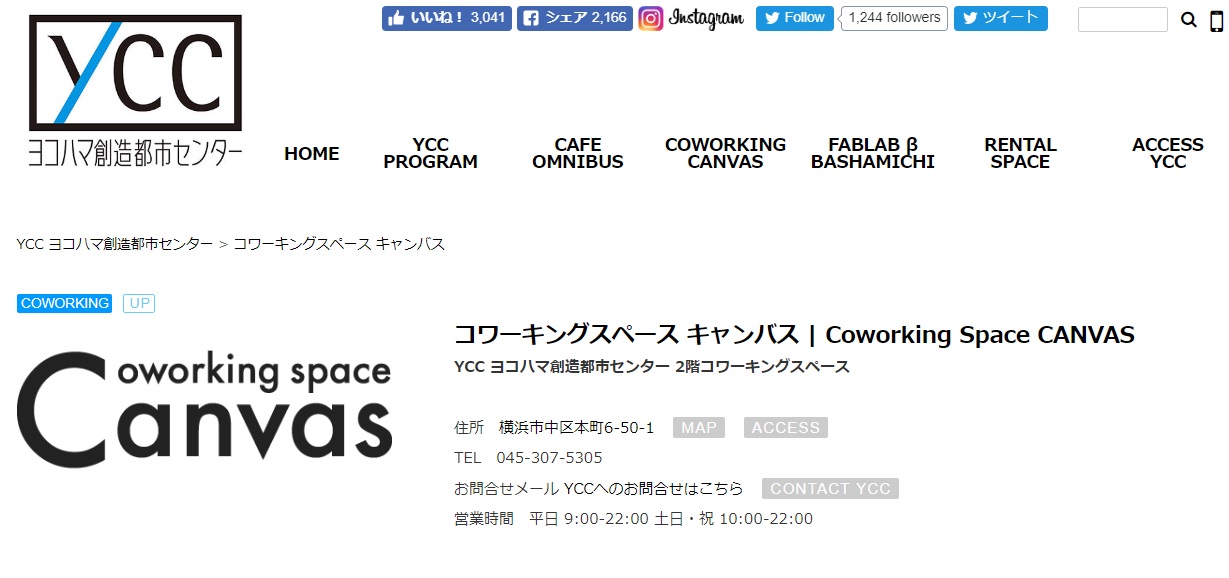1229x578 pixels.
Task: Click the Facebook Share button
Action: (574, 18)
